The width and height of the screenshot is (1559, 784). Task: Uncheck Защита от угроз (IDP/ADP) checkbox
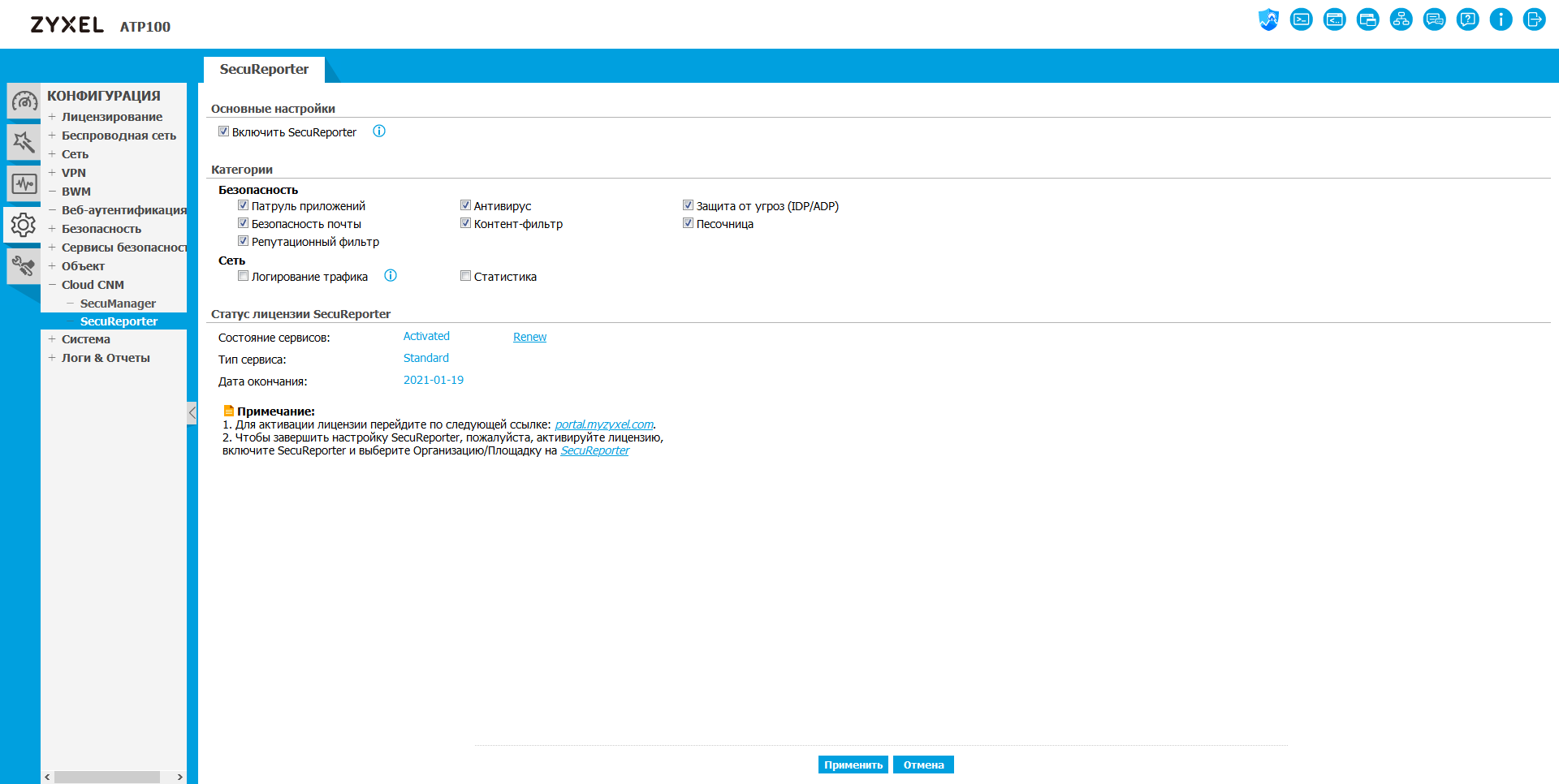[688, 205]
